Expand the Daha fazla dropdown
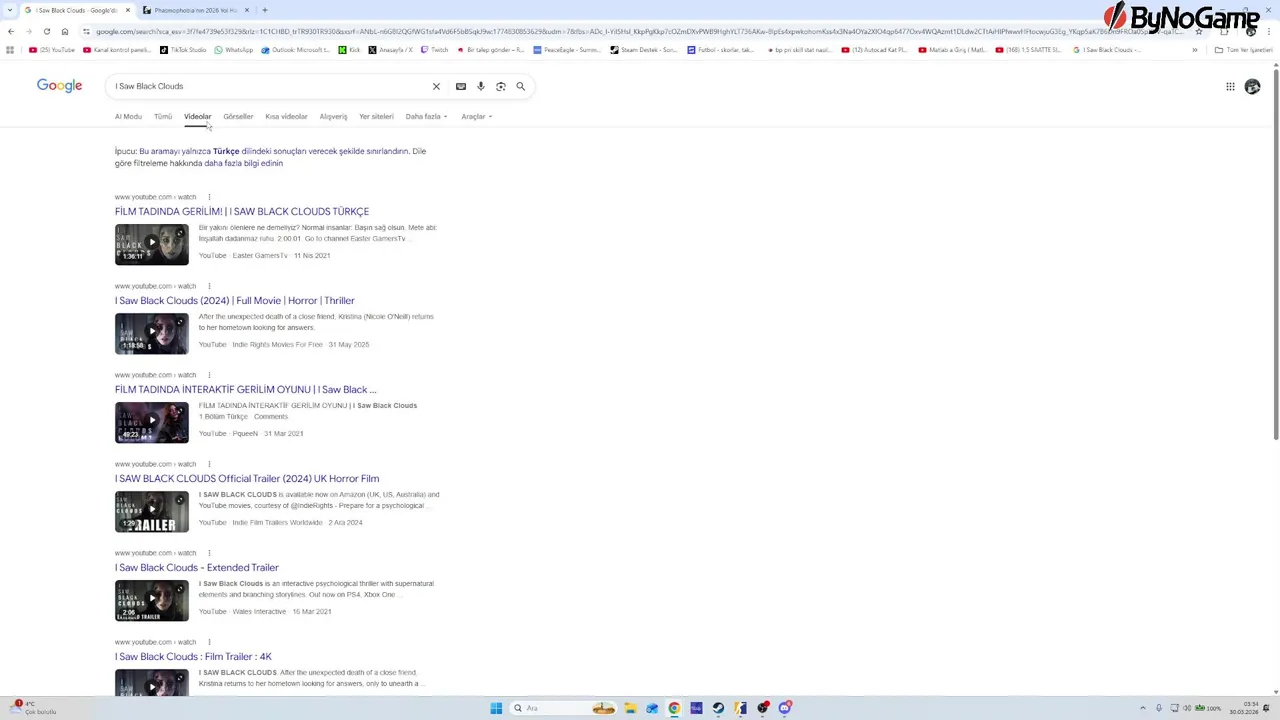The width and height of the screenshot is (1280, 720). (x=426, y=116)
